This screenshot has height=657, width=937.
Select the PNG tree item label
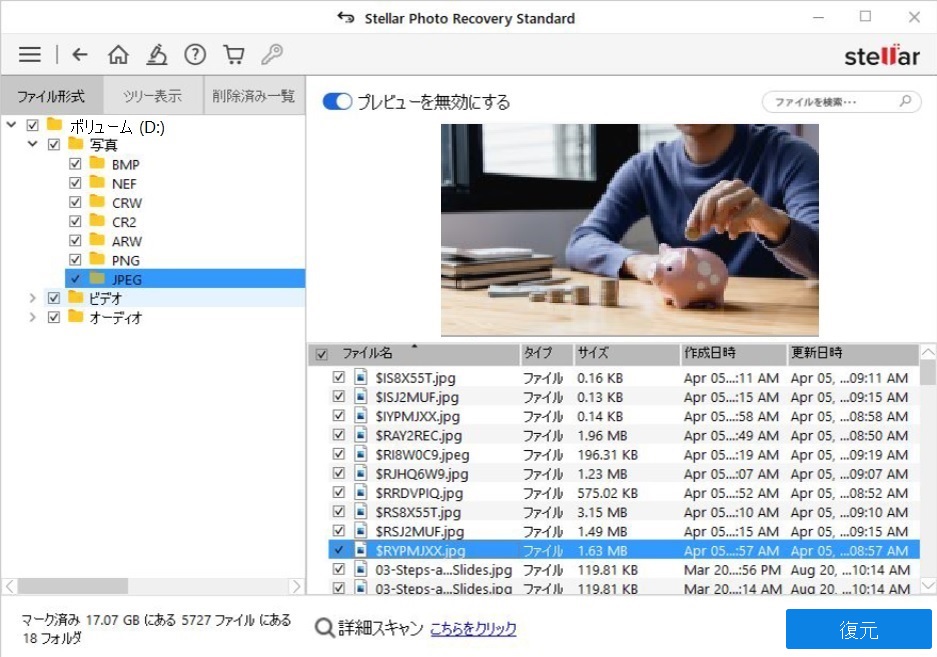[x=125, y=260]
